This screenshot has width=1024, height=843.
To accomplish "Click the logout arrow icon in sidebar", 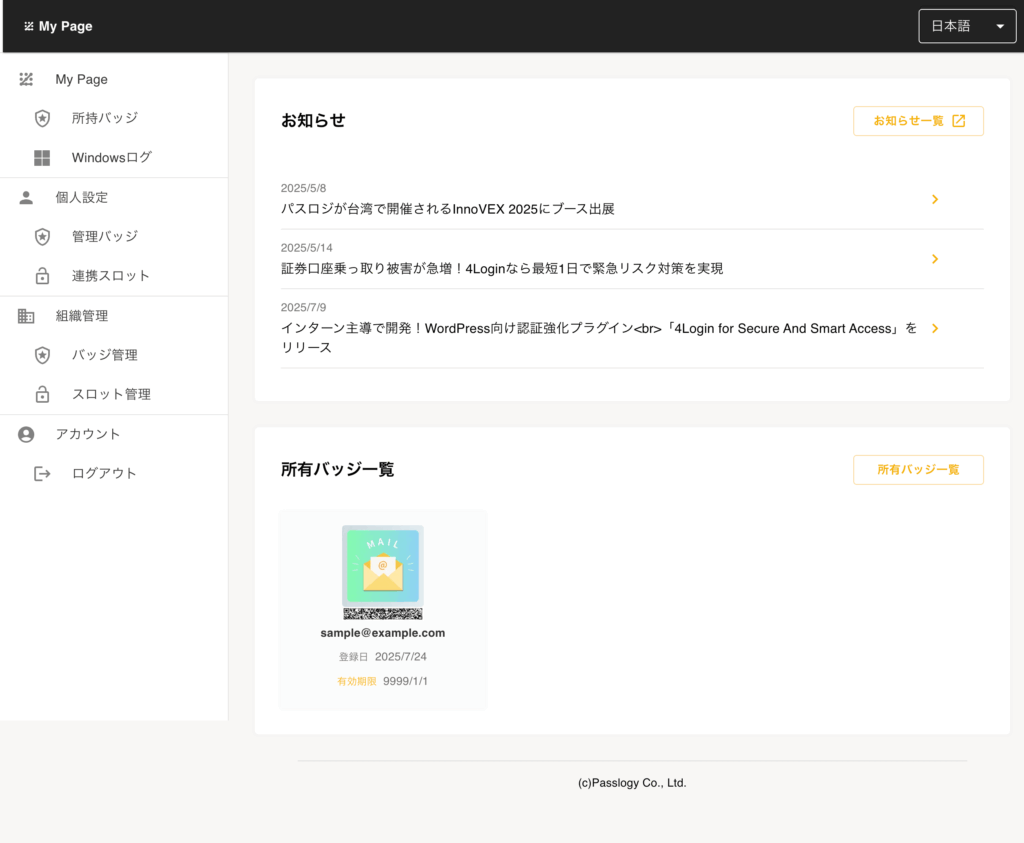I will click(x=42, y=473).
